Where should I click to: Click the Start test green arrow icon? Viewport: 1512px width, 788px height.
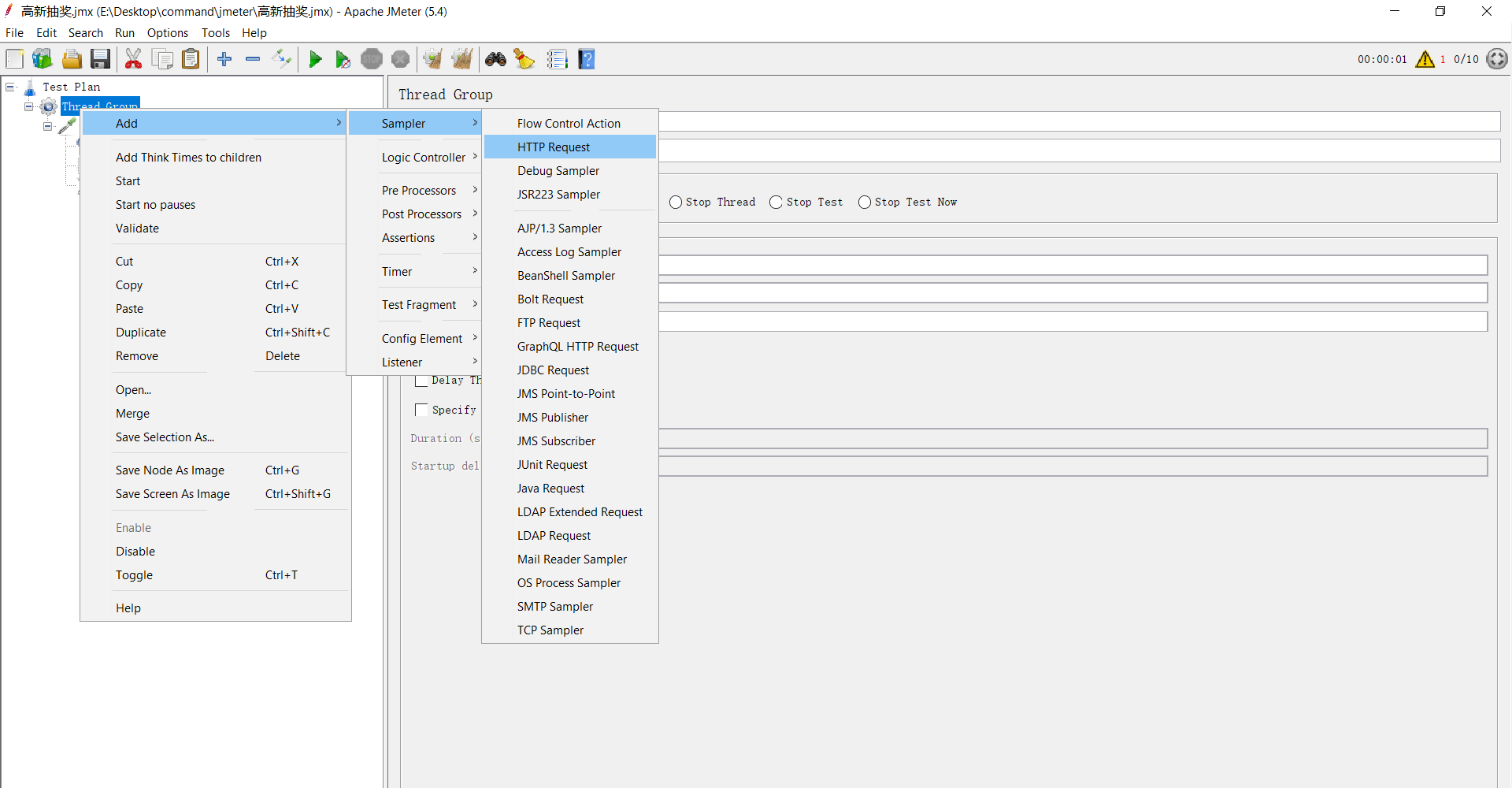pyautogui.click(x=315, y=59)
